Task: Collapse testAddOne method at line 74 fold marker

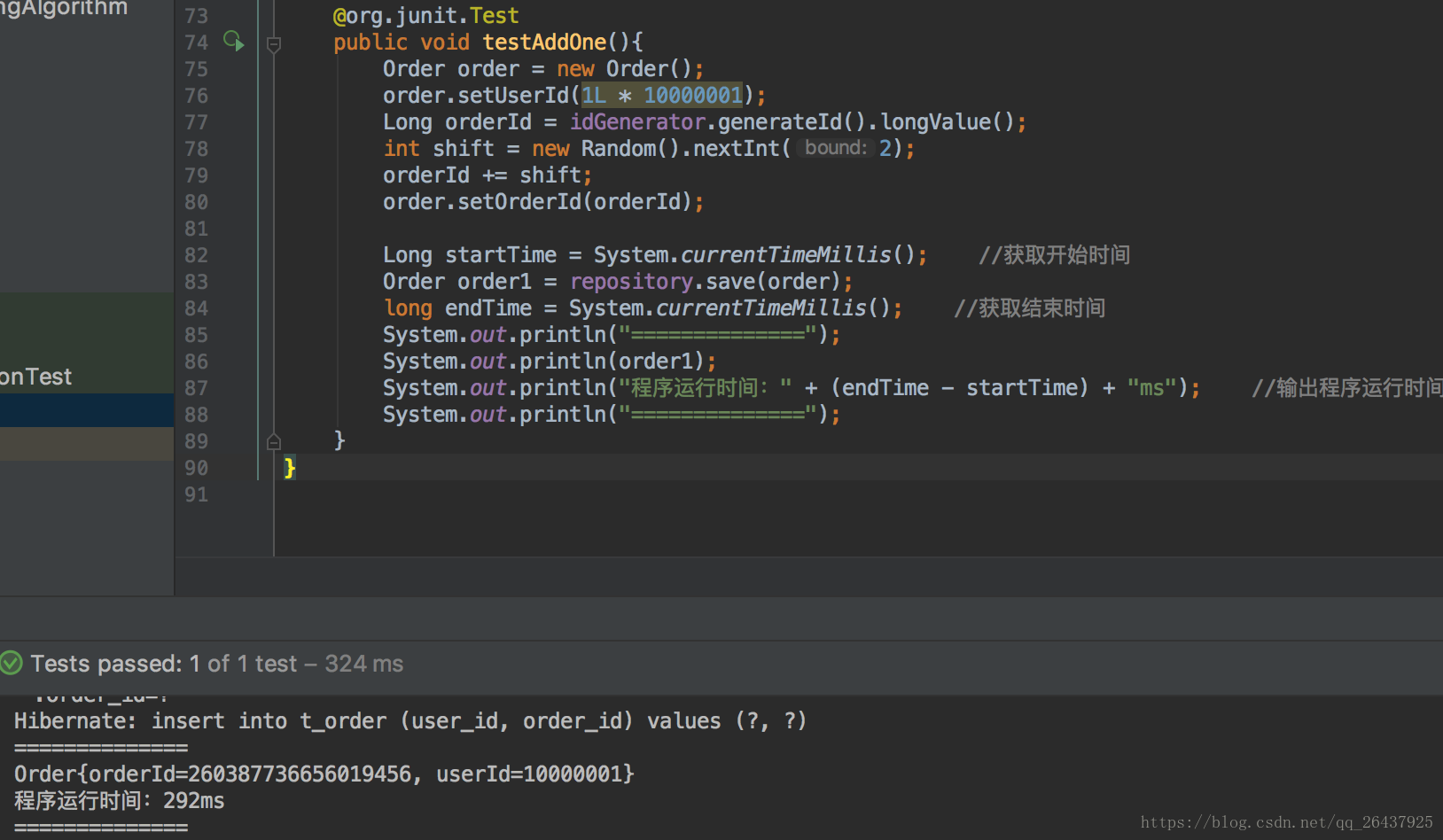Action: tap(274, 43)
